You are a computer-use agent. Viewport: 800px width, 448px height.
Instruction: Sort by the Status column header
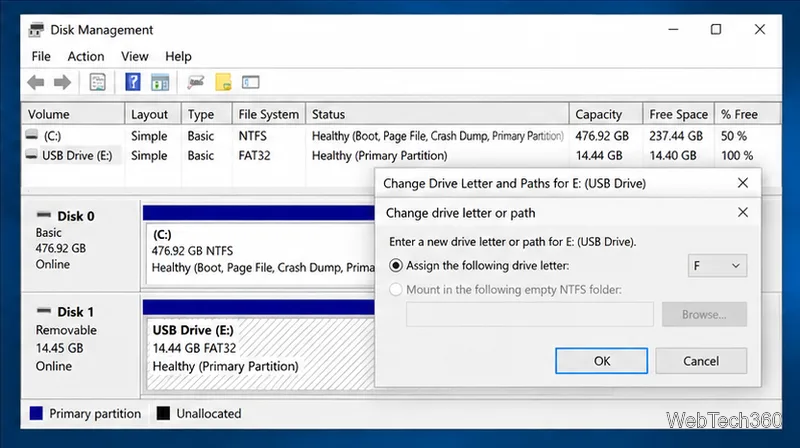(437, 114)
